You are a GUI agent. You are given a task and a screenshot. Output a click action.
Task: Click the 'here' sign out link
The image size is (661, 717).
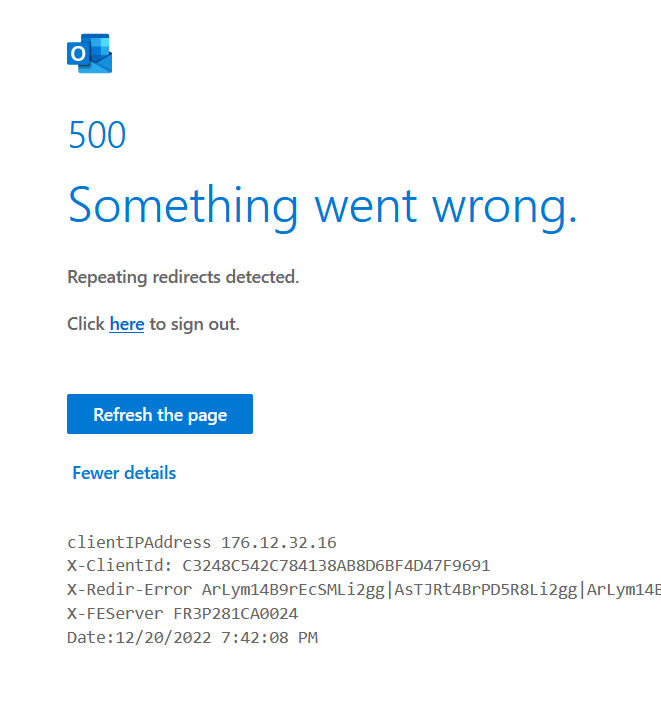[127, 324]
